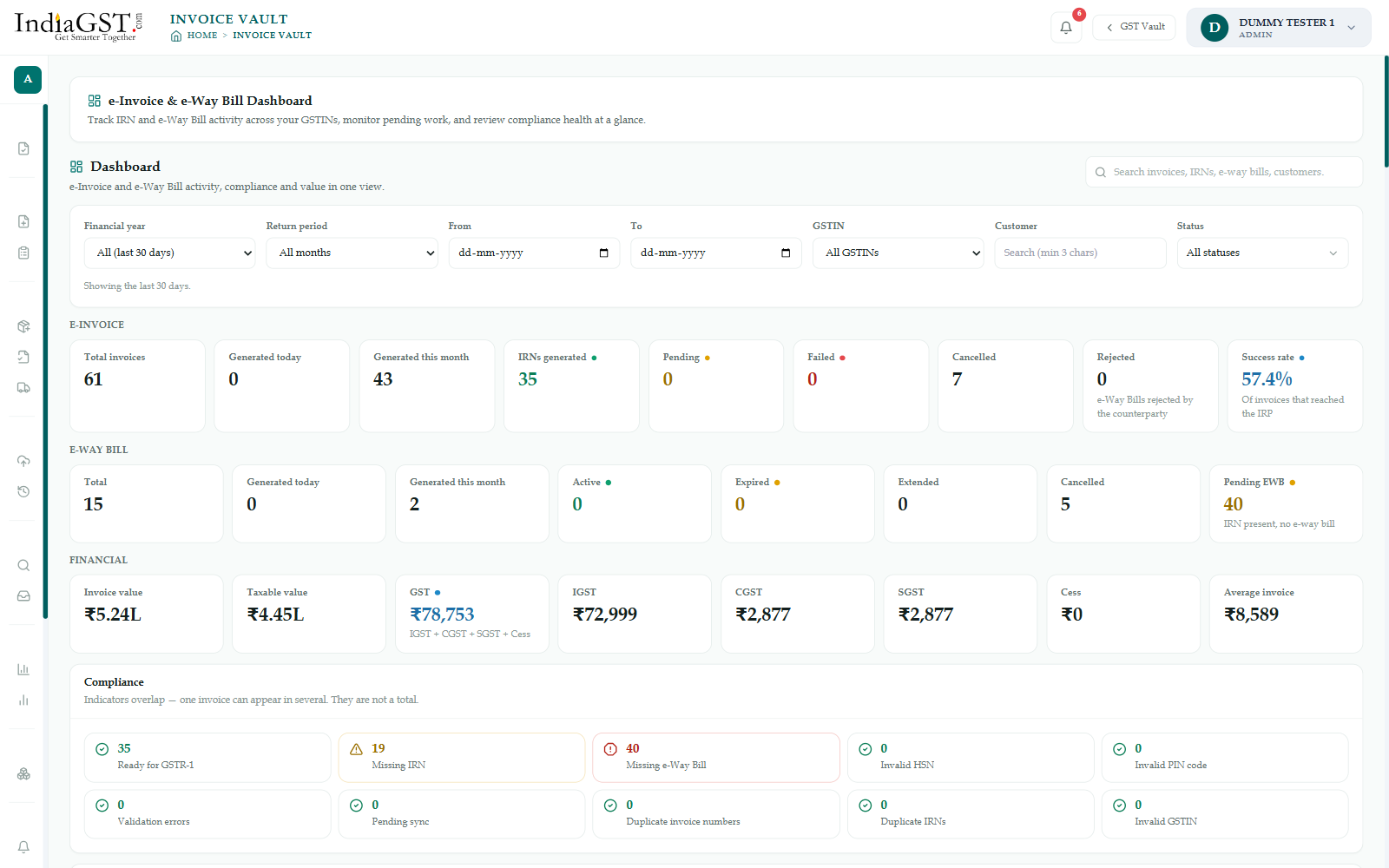Screen dimensions: 1389x868
Task: Click the bar chart with axes sidebar icon
Action: coord(23,669)
